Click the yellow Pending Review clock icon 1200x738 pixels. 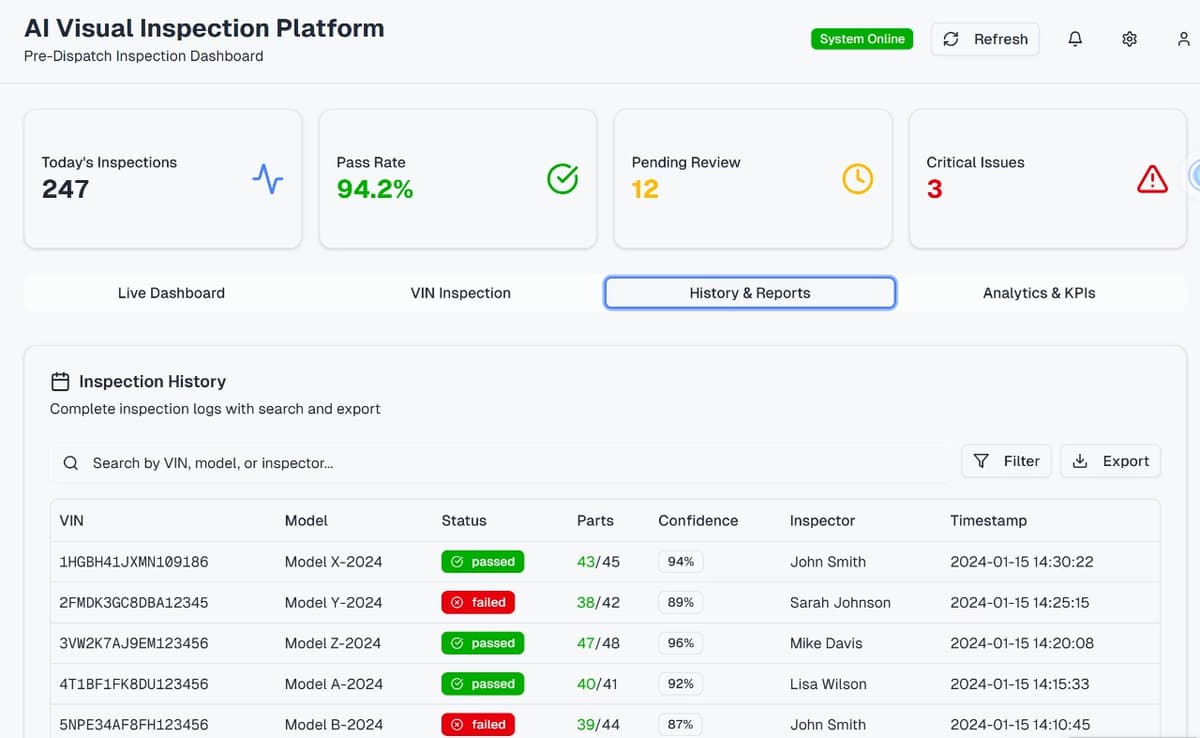pyautogui.click(x=857, y=179)
